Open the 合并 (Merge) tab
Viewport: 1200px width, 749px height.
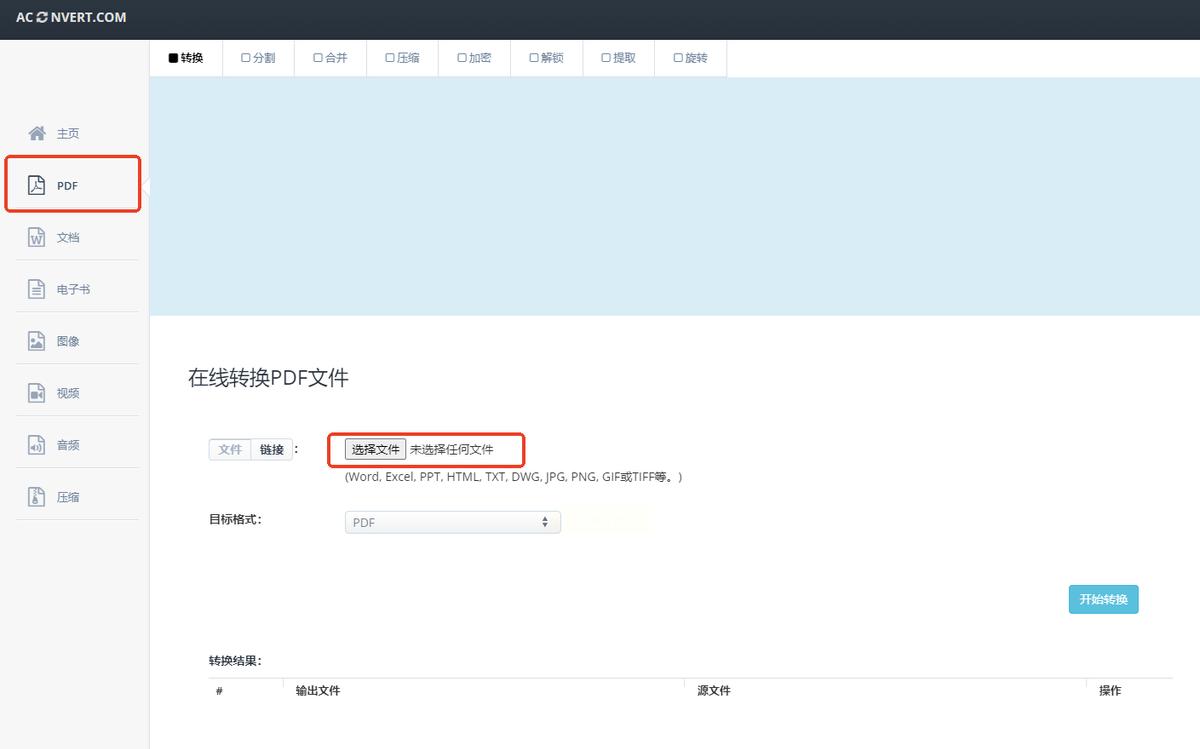[330, 57]
